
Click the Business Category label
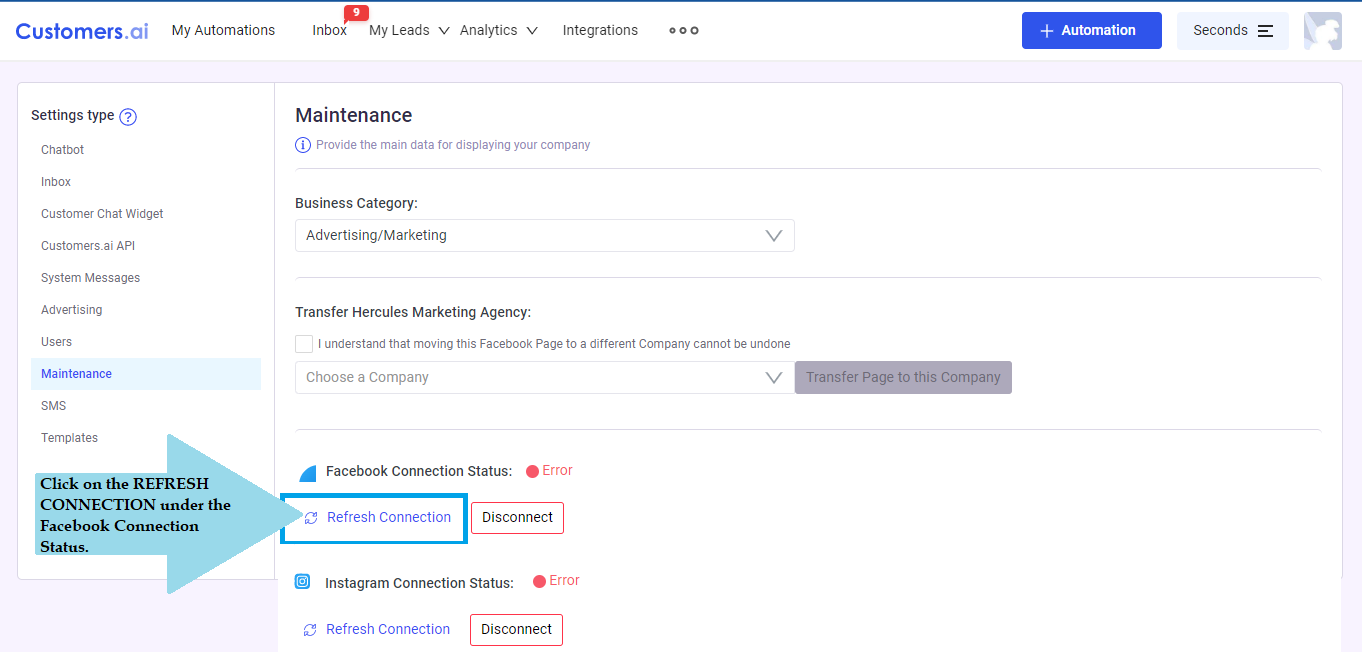point(356,203)
